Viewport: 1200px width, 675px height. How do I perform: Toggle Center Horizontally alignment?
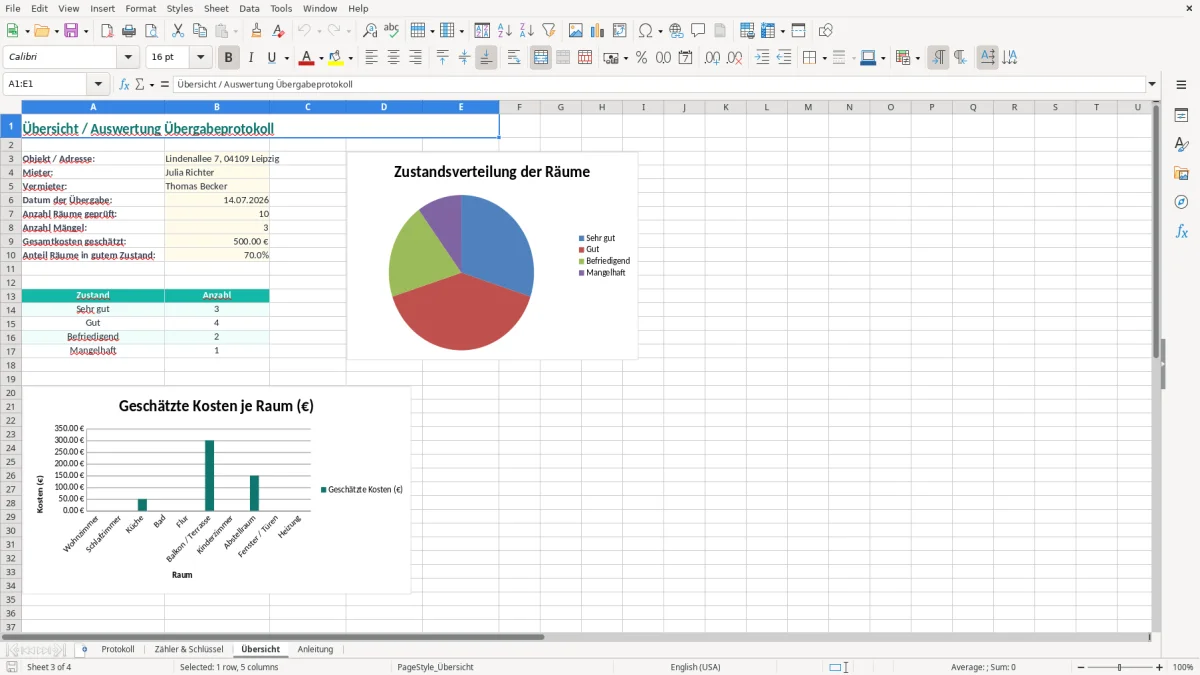pyautogui.click(x=393, y=58)
